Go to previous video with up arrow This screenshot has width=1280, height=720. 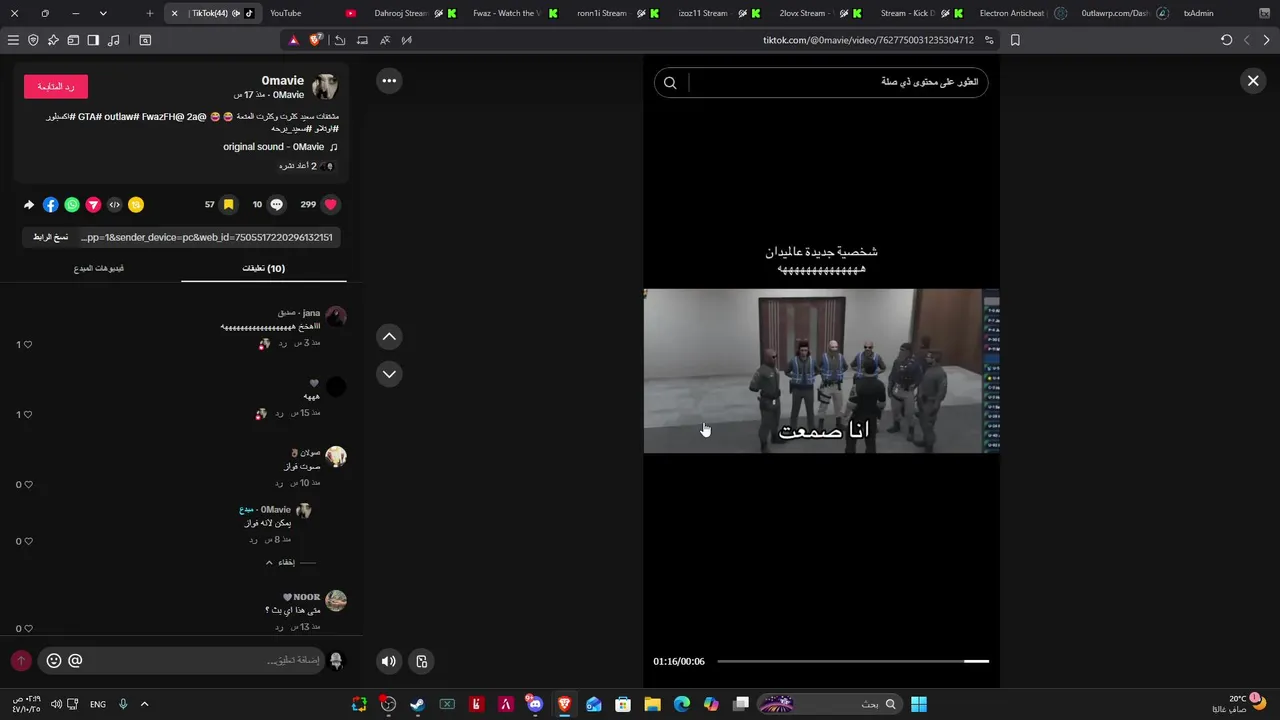click(x=389, y=337)
